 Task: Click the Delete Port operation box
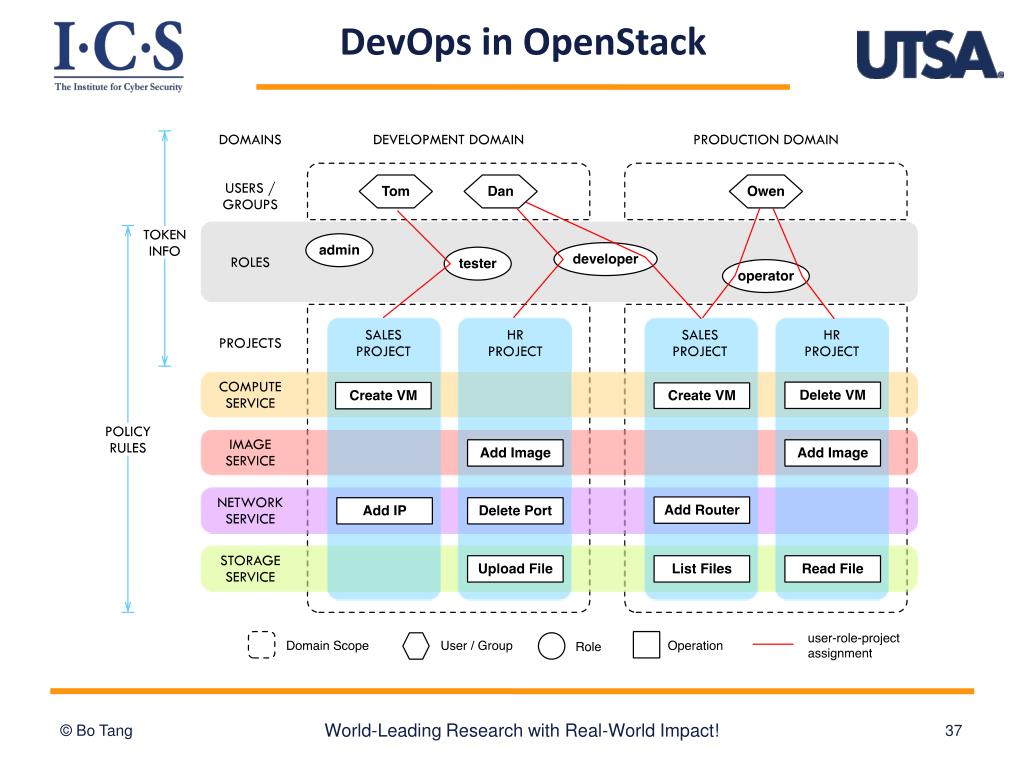(515, 511)
